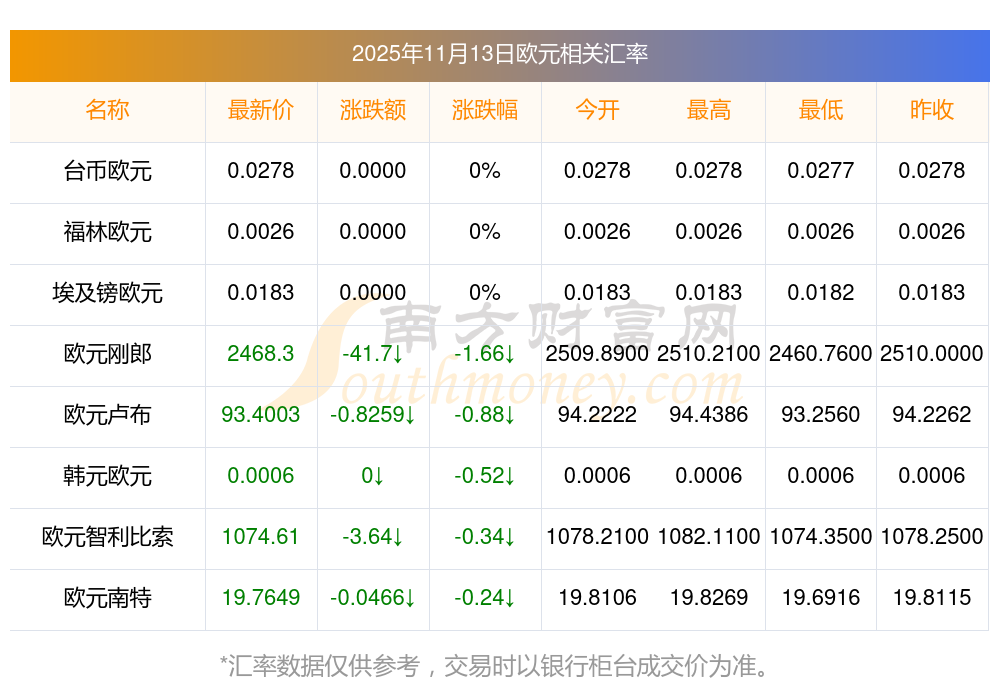Screen dimensions: 1000x697
Task: Click the 最高 column header
Action: 709,110
